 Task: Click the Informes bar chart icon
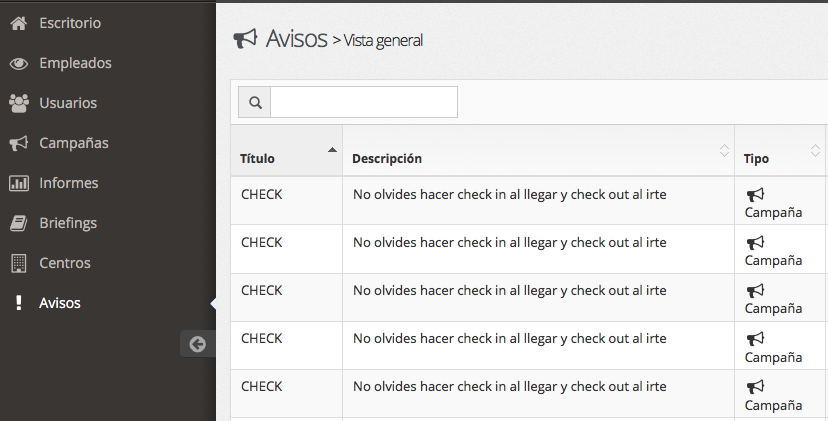click(x=18, y=183)
